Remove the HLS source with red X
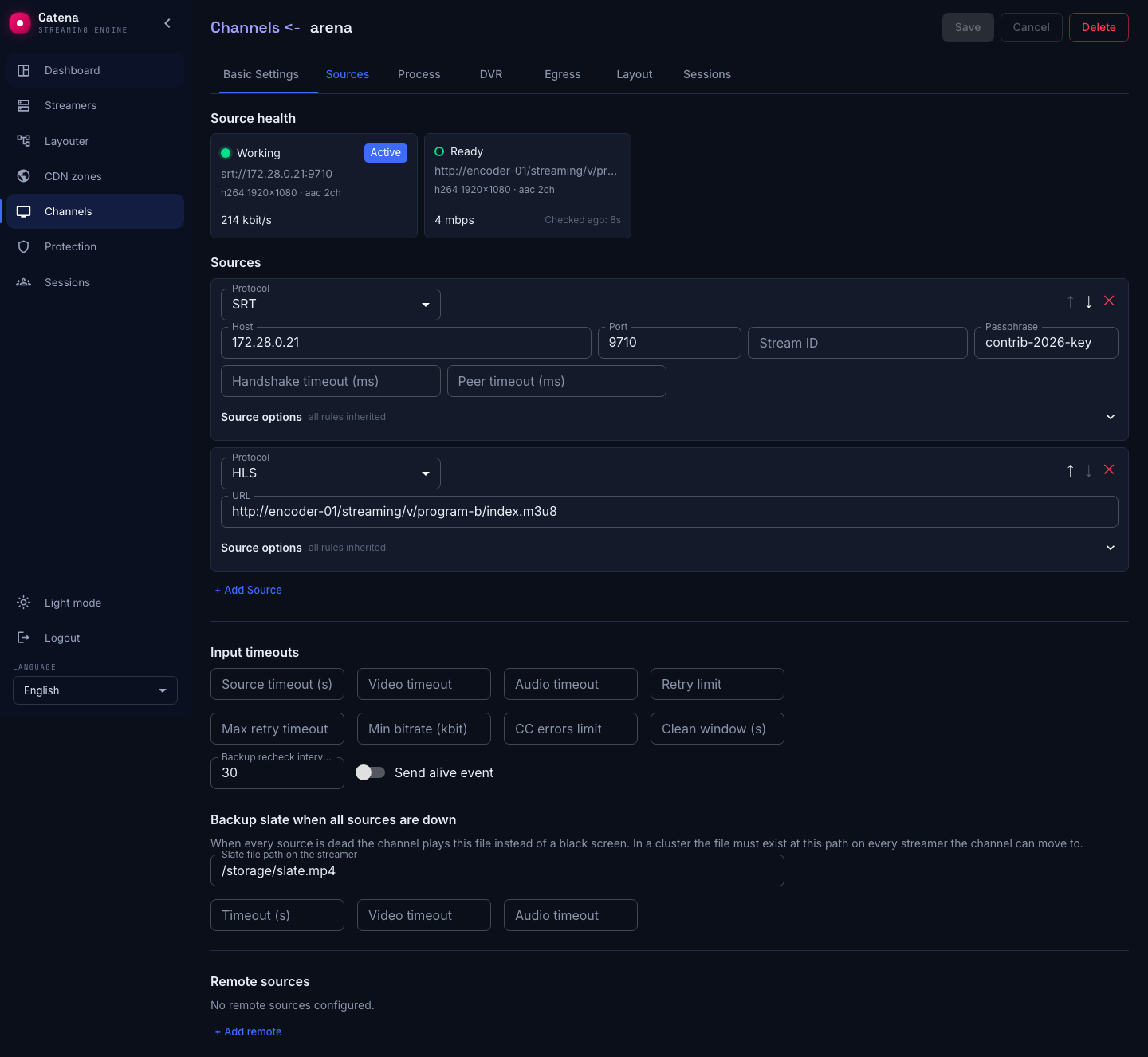The height and width of the screenshot is (1057, 1148). (x=1109, y=470)
